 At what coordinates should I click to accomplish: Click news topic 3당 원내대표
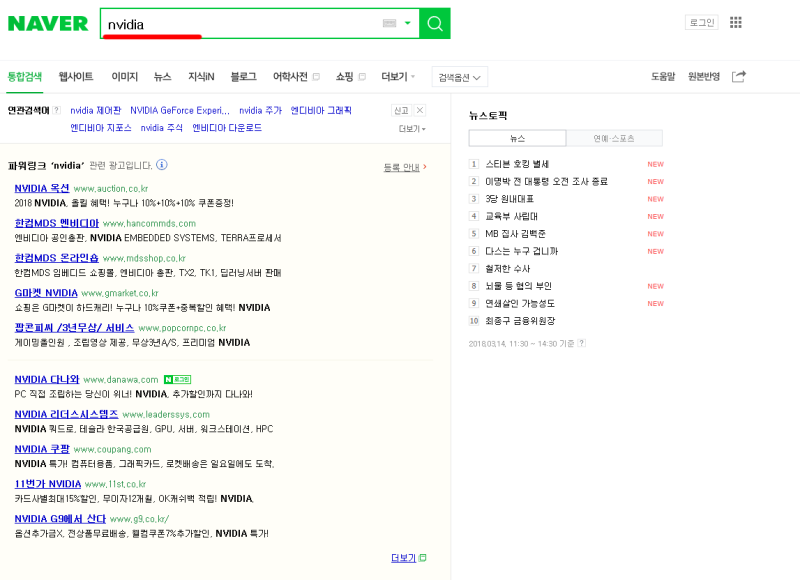click(509, 199)
